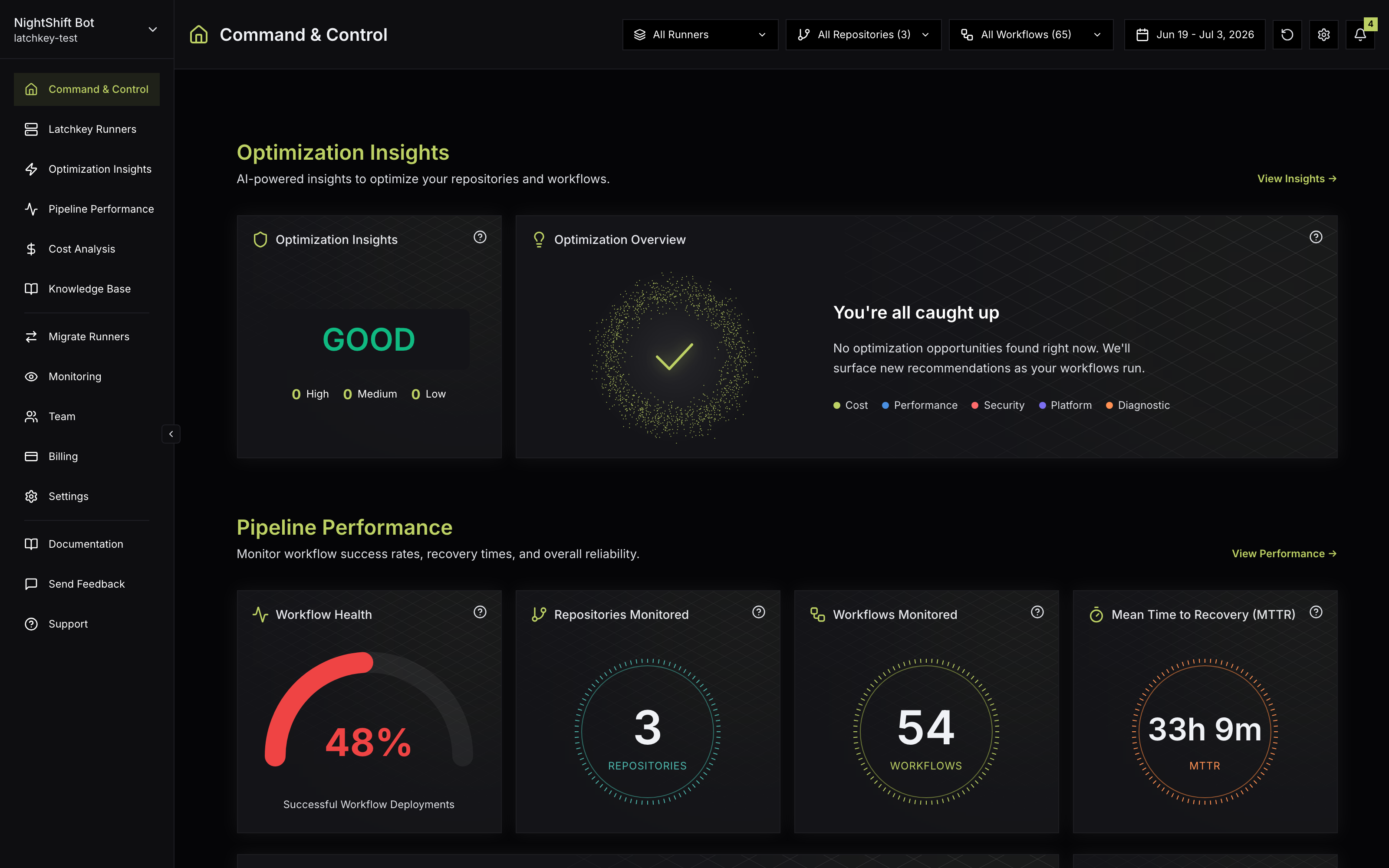Click the Optimization Insights section heading
Screen dimensions: 1389x868
click(342, 153)
